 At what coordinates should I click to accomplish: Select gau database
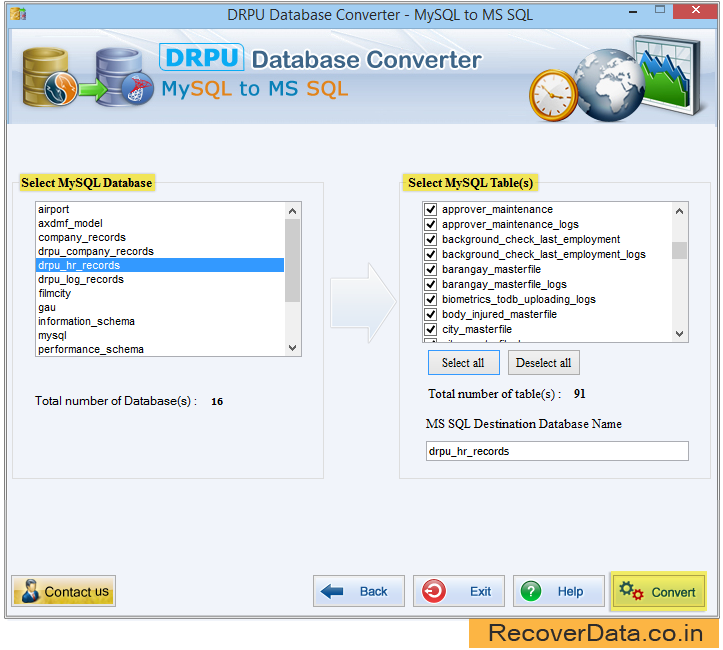click(160, 307)
